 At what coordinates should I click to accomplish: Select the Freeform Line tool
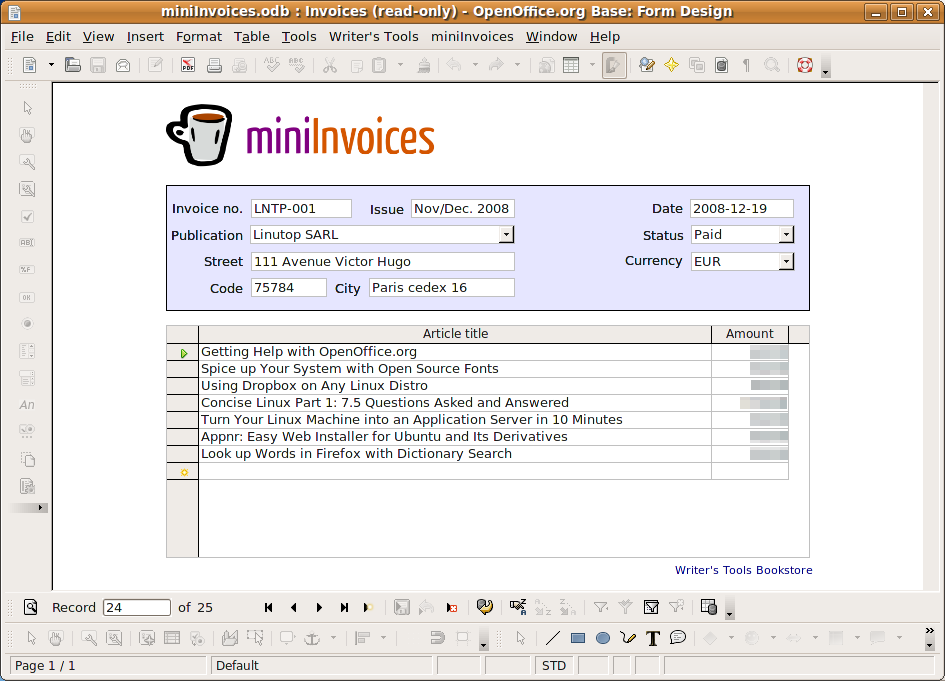tap(628, 638)
